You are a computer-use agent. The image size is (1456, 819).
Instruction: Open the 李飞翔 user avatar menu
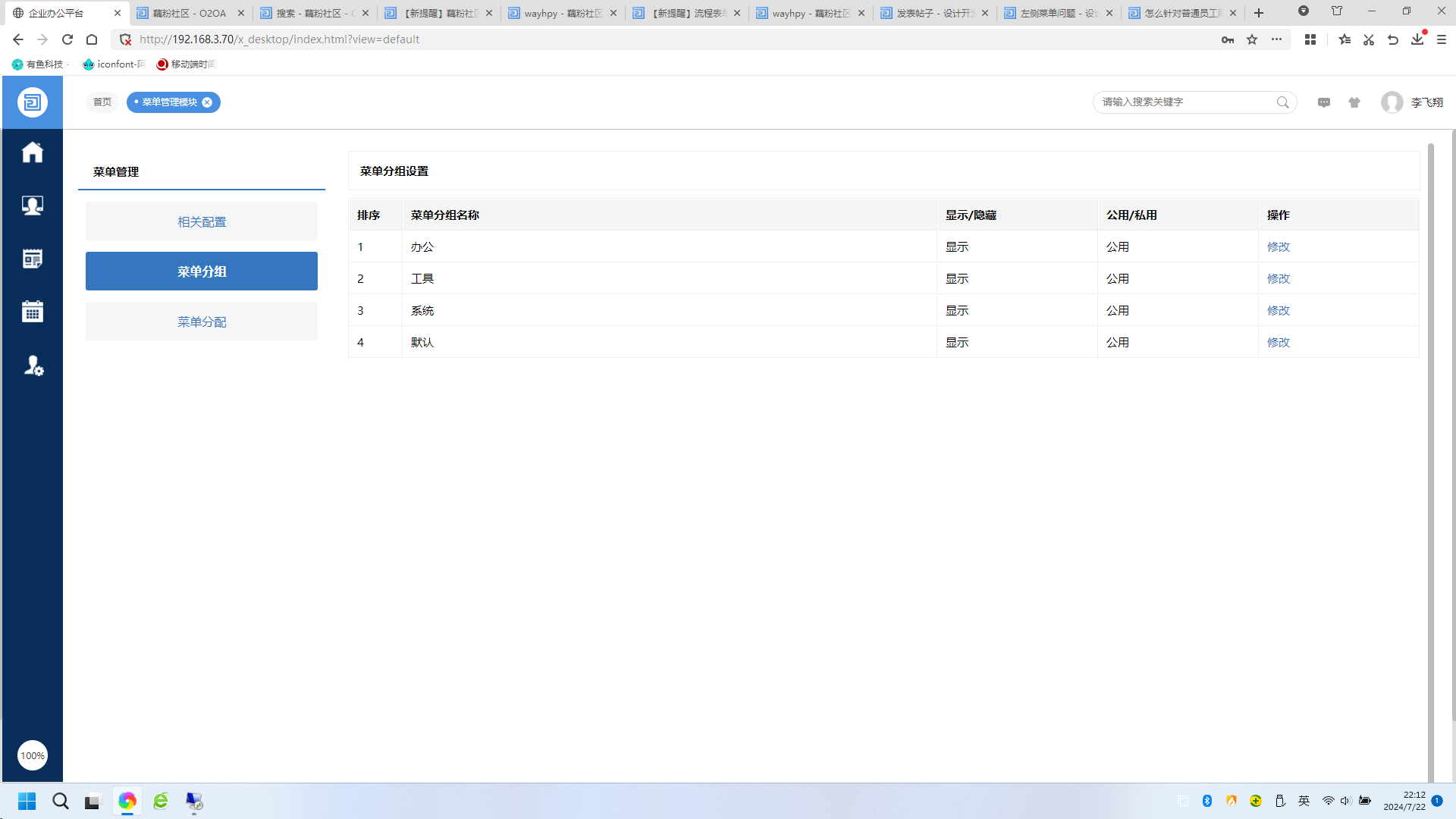(x=1392, y=102)
